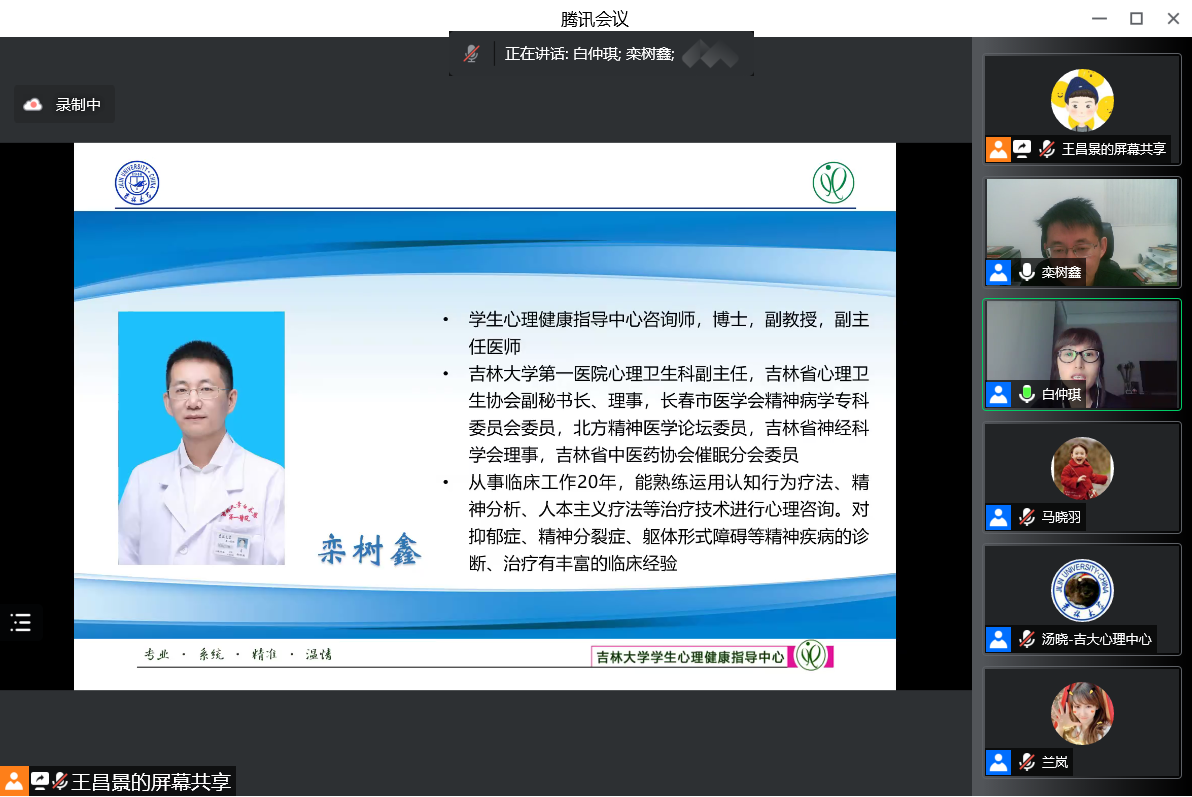Screen dimensions: 1192x797
Task: Click the muted mic icon on 王昌景's tile
Action: [1047, 149]
